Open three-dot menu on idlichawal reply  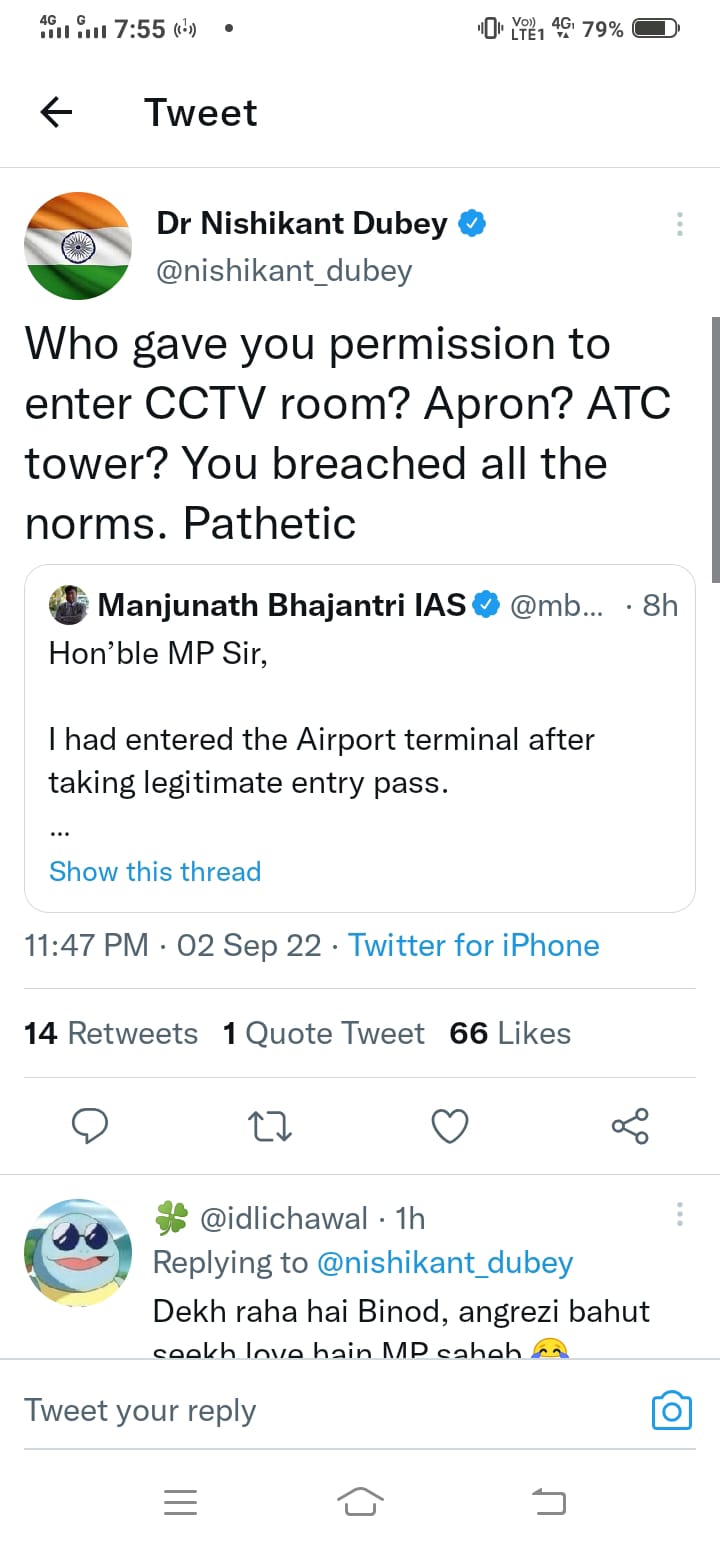pyautogui.click(x=680, y=1215)
